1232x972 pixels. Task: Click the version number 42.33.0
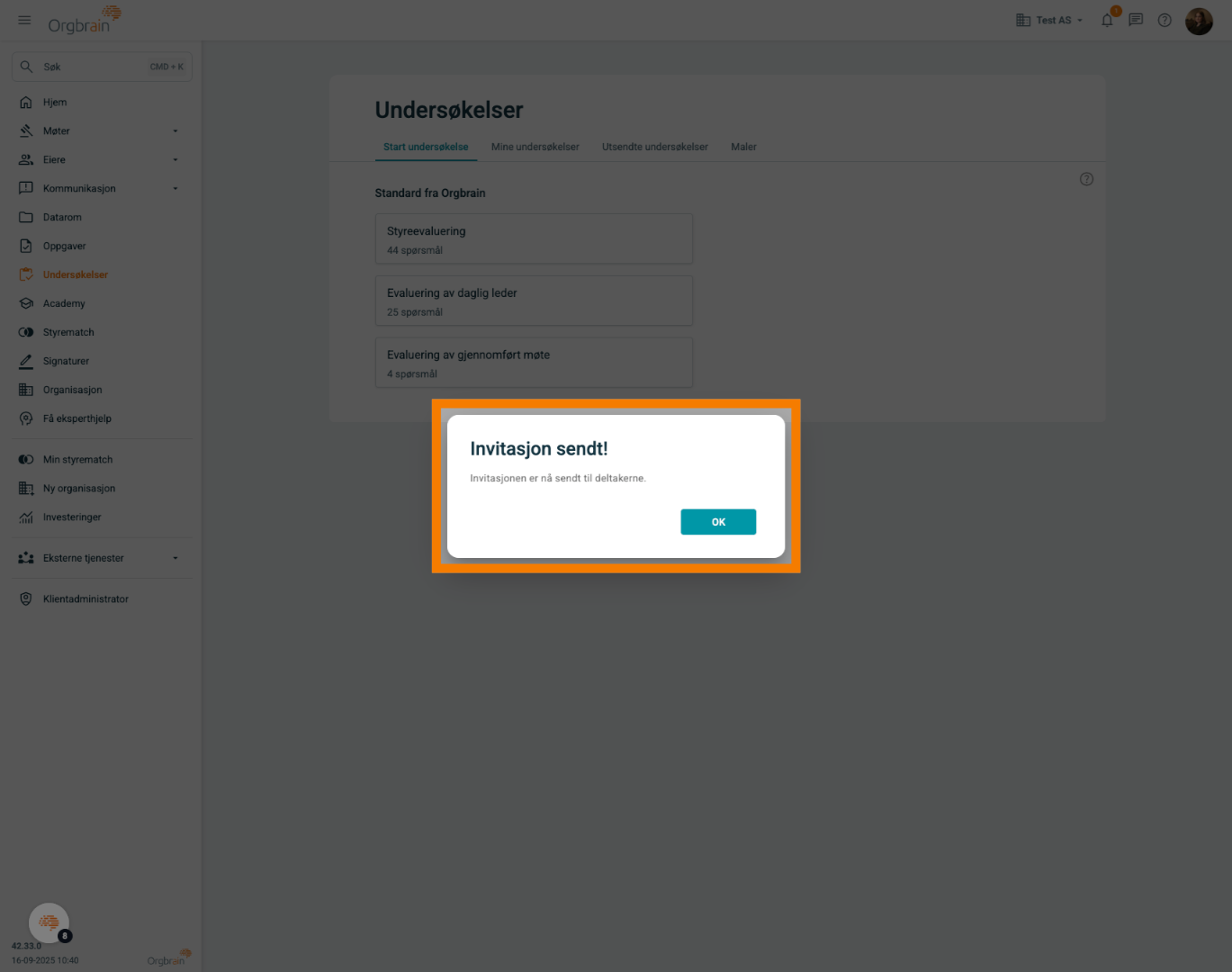(26, 947)
